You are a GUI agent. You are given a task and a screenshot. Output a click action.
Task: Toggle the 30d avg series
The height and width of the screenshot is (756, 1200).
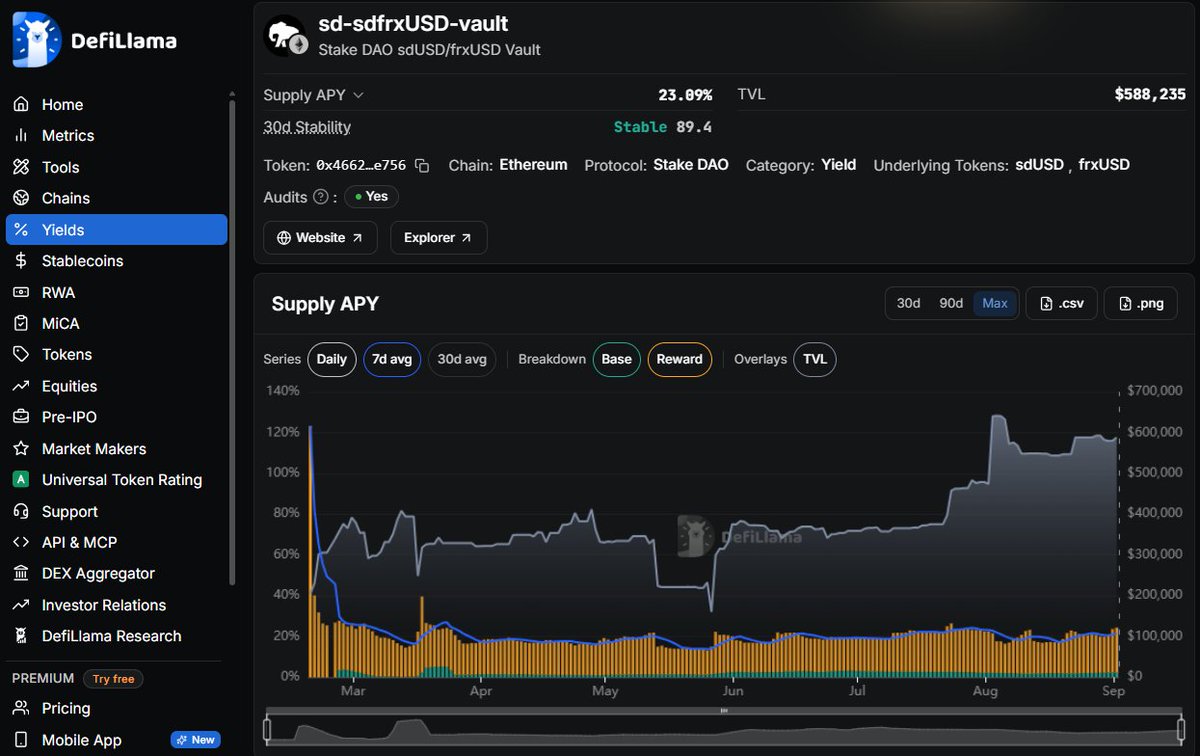(x=462, y=359)
